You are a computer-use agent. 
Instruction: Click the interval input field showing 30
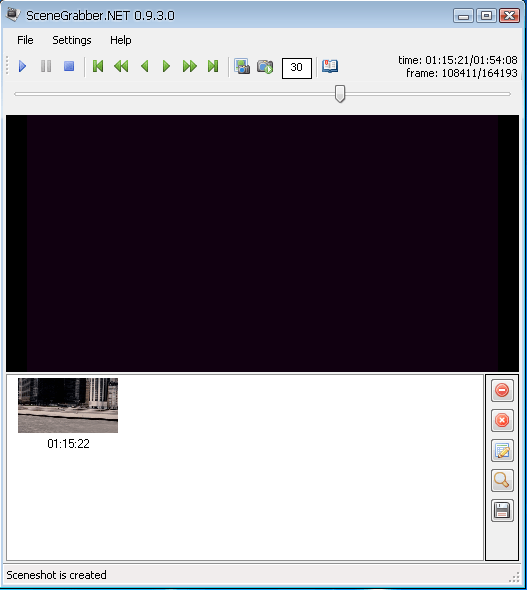[297, 68]
